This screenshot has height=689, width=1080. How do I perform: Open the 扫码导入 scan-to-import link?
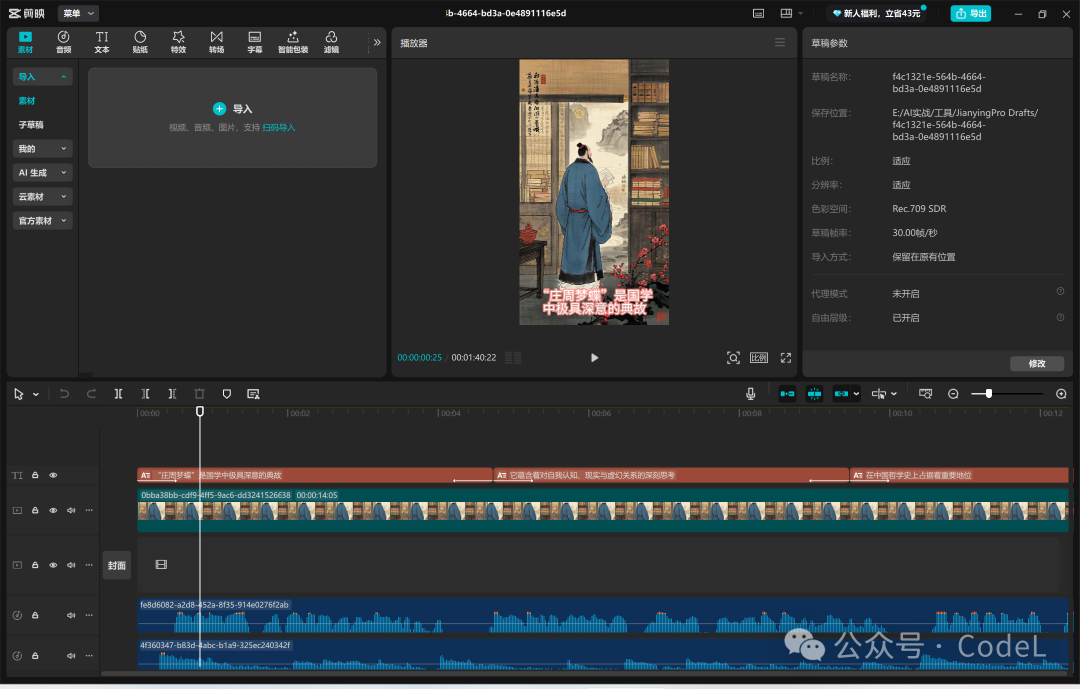(x=278, y=127)
